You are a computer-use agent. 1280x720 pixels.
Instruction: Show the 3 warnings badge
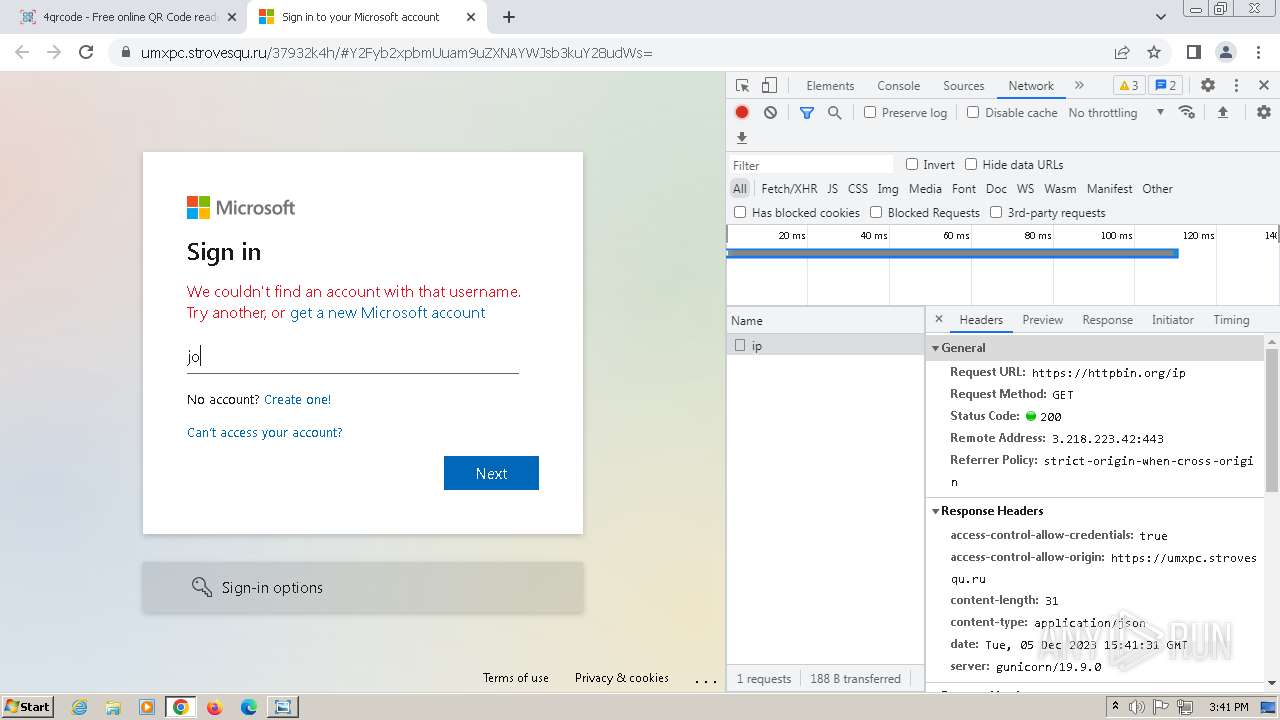pyautogui.click(x=1128, y=86)
